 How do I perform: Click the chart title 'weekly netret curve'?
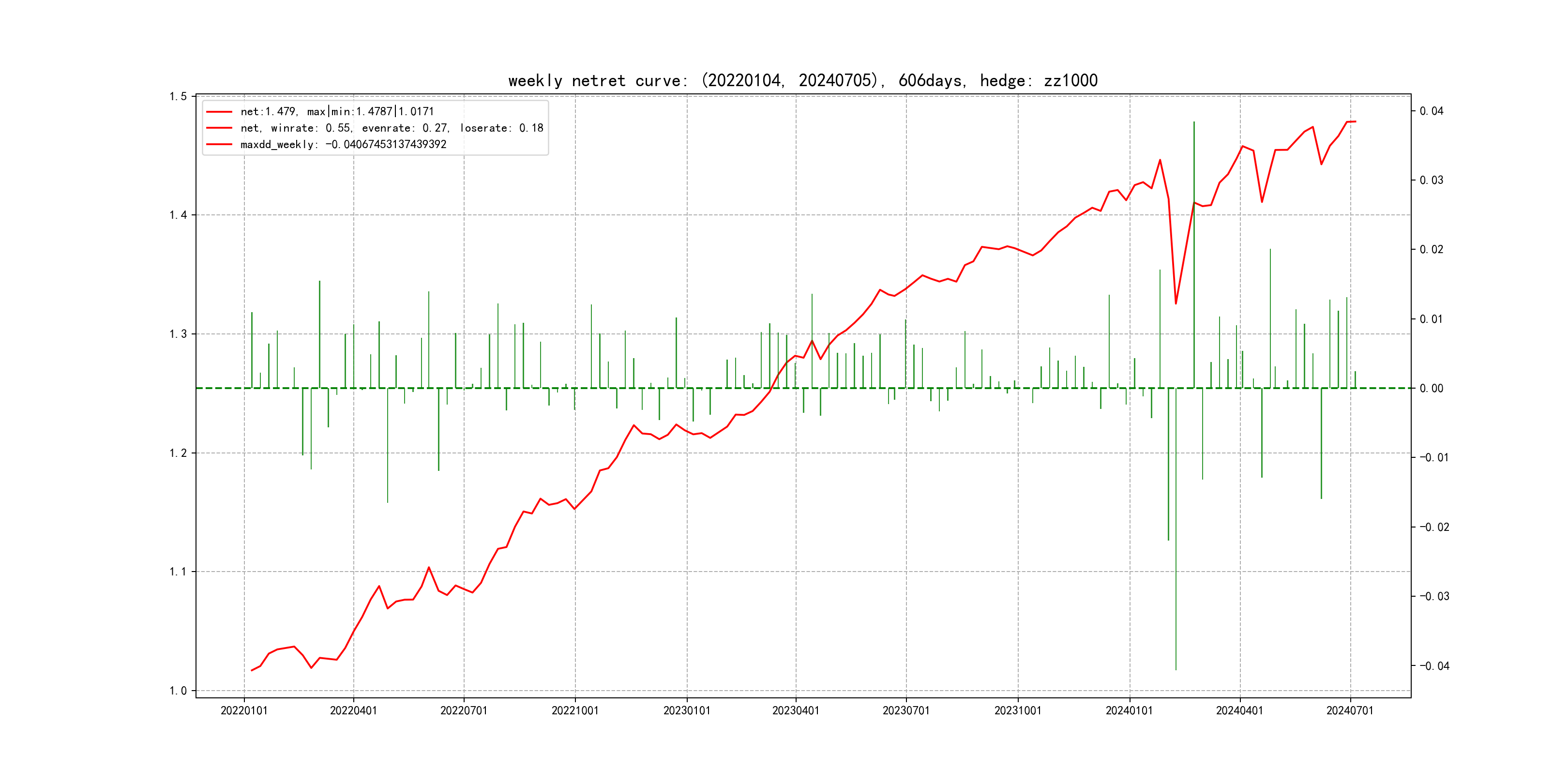(x=802, y=80)
